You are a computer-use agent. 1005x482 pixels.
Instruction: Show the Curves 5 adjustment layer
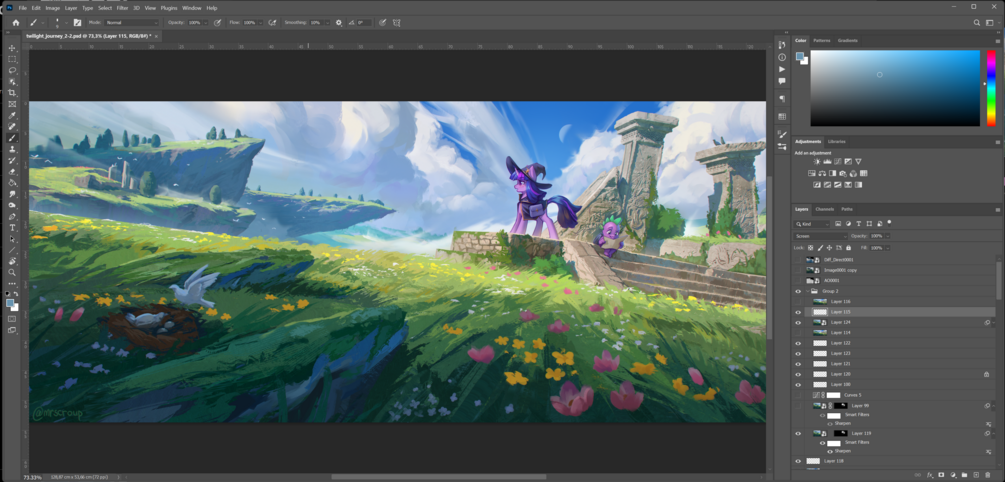click(798, 395)
